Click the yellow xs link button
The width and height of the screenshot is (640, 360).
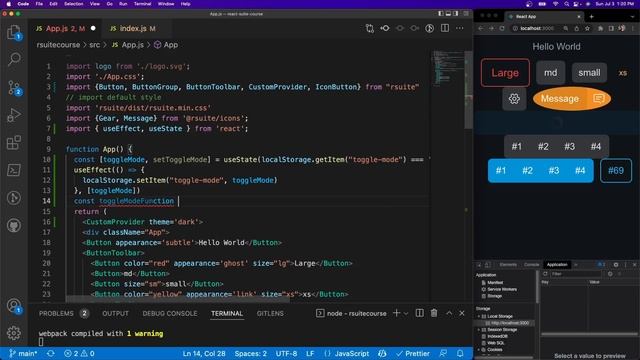click(622, 73)
